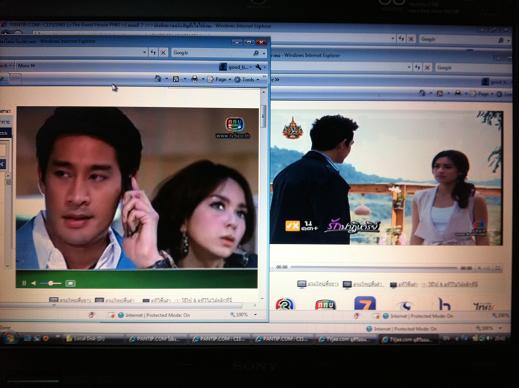
Task: Adjust the left player's volume slider
Action: (50, 283)
